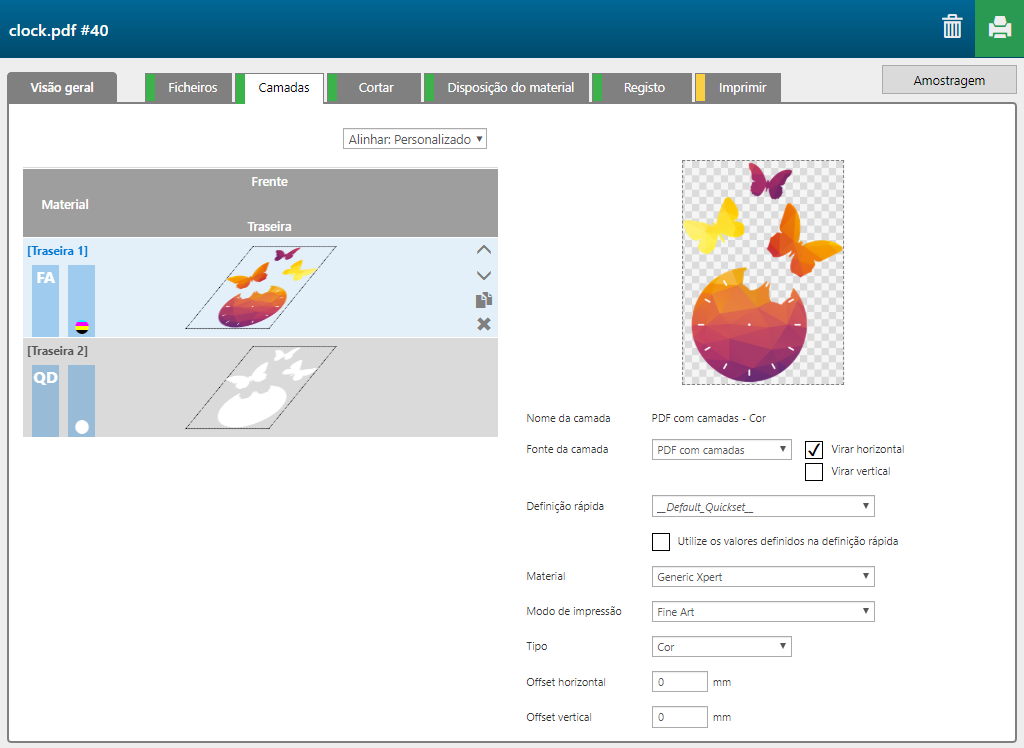This screenshot has width=1024, height=748.
Task: Click the Offset horizontal input field
Action: pos(679,682)
